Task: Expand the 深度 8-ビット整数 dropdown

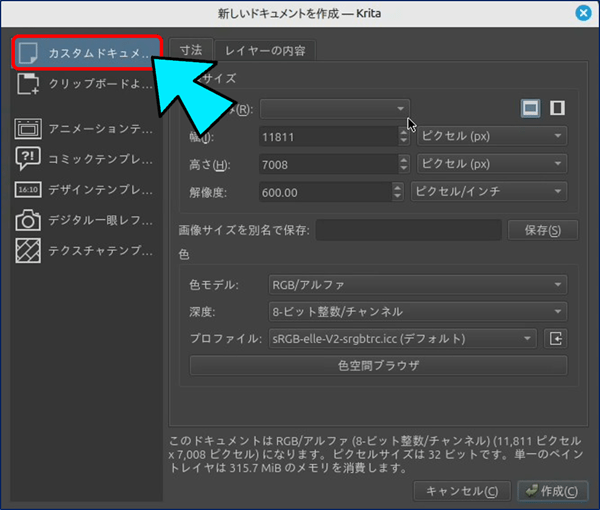Action: pos(417,312)
